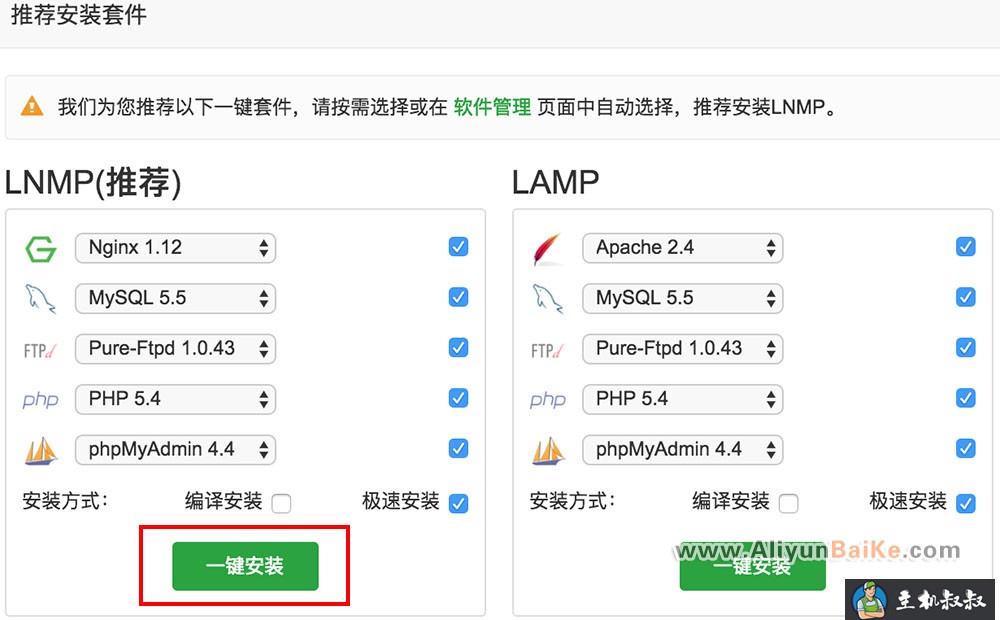The width and height of the screenshot is (1000, 620).
Task: Click the orange warning triangle icon
Action: coord(32,106)
